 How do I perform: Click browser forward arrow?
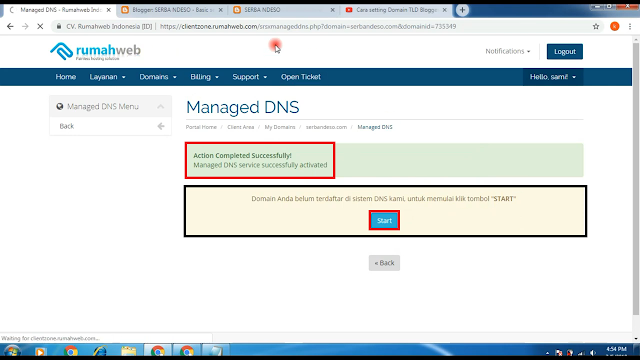[25, 26]
